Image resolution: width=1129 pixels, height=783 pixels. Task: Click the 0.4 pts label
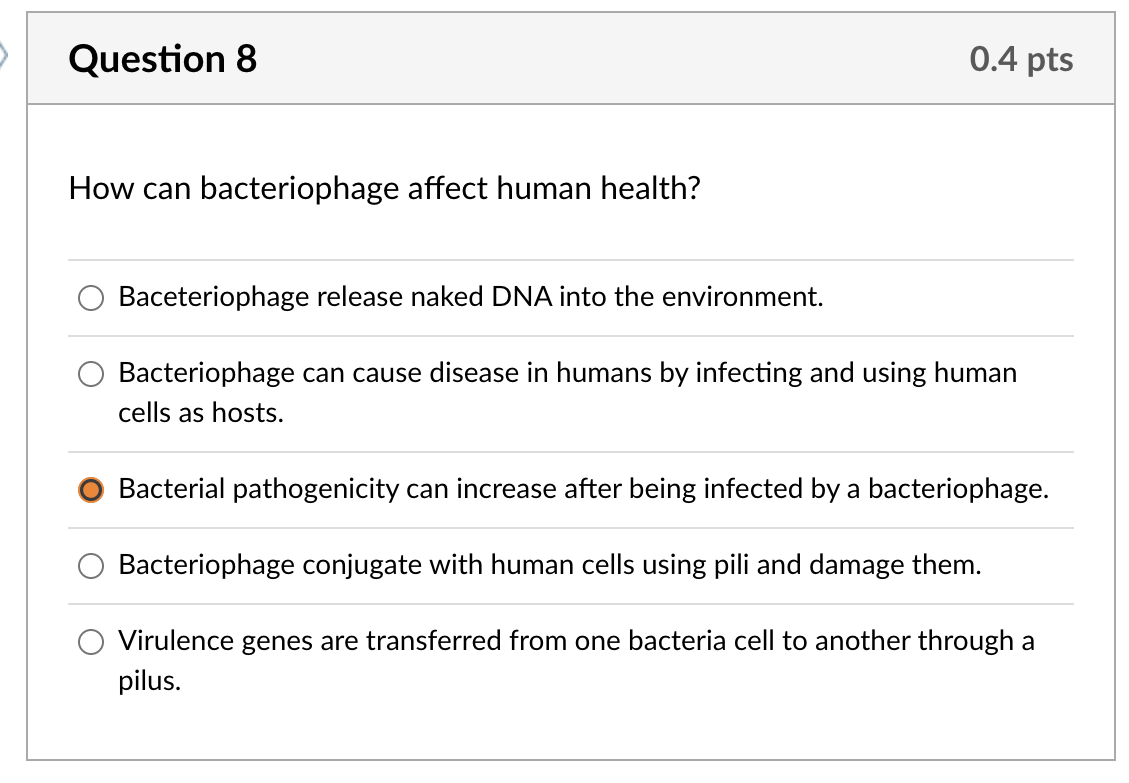[x=1021, y=59]
